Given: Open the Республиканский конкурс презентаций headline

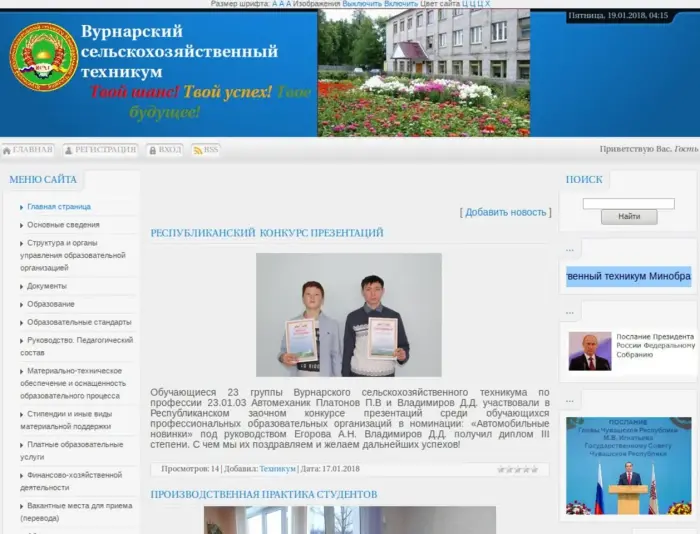Looking at the screenshot, I should coord(267,233).
